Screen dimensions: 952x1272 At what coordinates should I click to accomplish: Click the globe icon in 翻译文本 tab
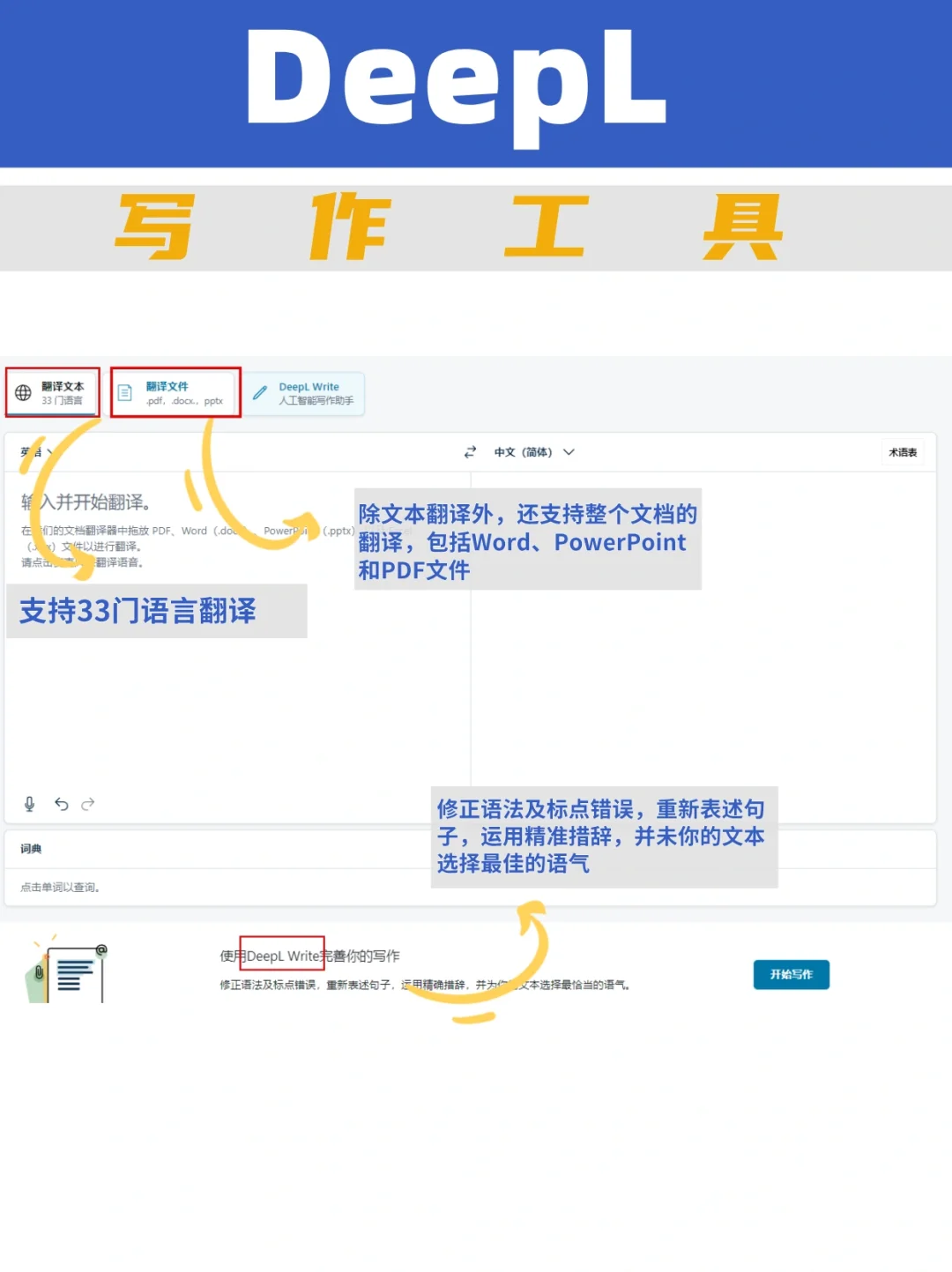click(24, 393)
